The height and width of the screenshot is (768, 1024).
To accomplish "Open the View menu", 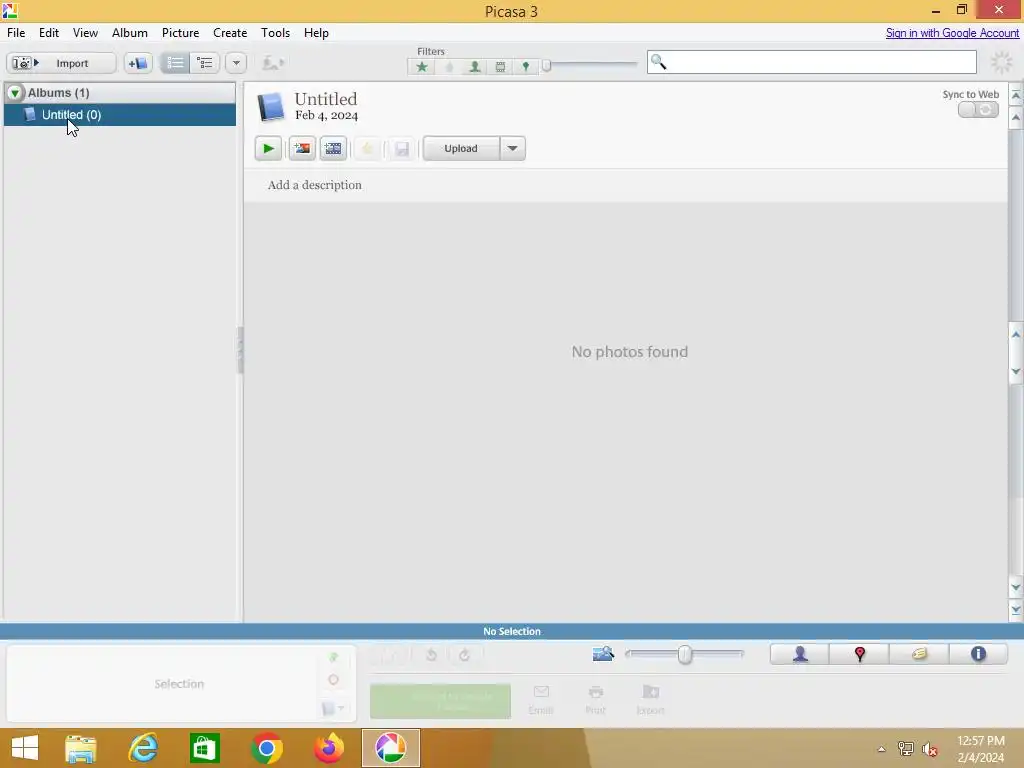I will [85, 33].
